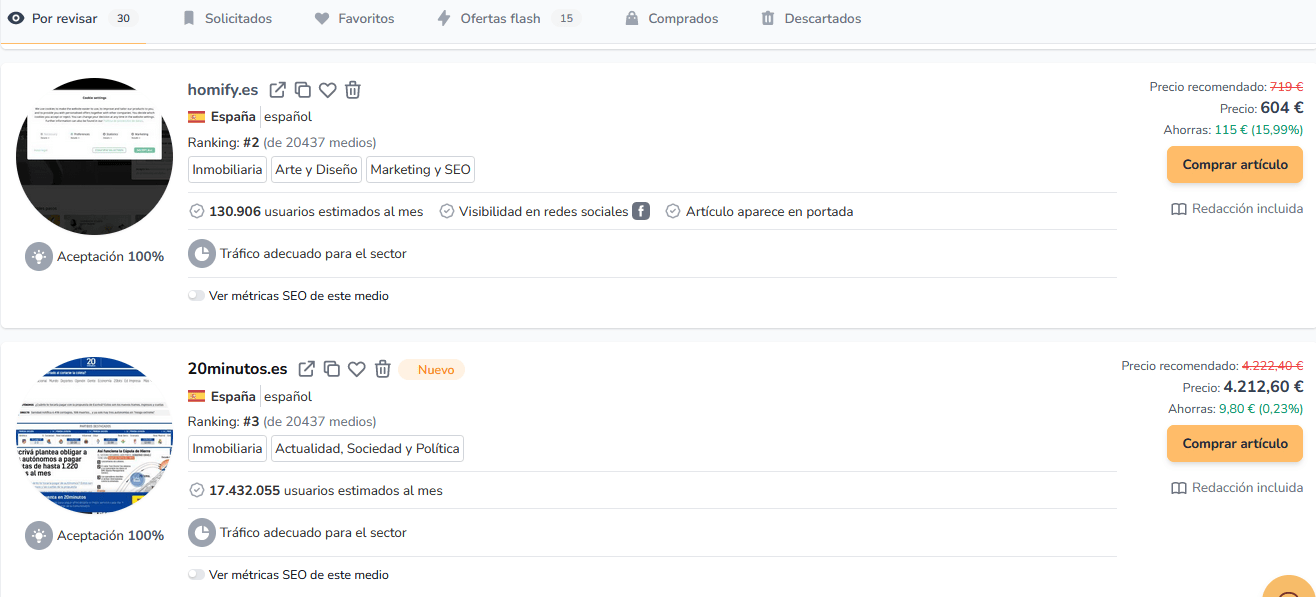The width and height of the screenshot is (1316, 597).
Task: Add homify.es to favorites heart icon
Action: click(x=328, y=90)
